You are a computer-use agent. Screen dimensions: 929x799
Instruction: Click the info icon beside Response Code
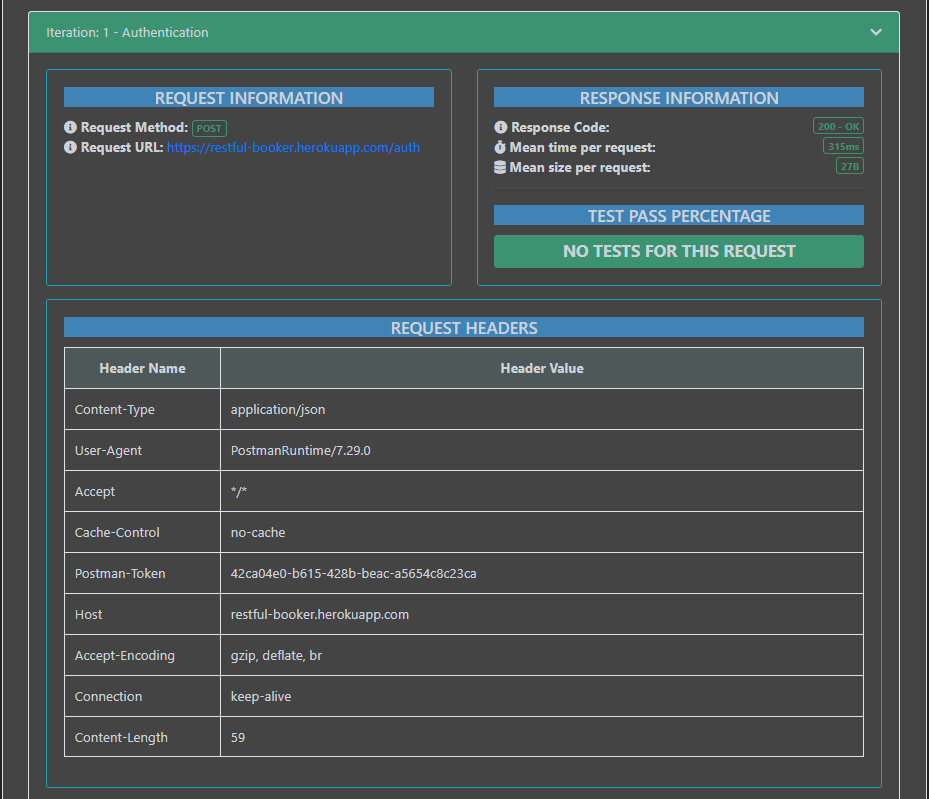[501, 127]
